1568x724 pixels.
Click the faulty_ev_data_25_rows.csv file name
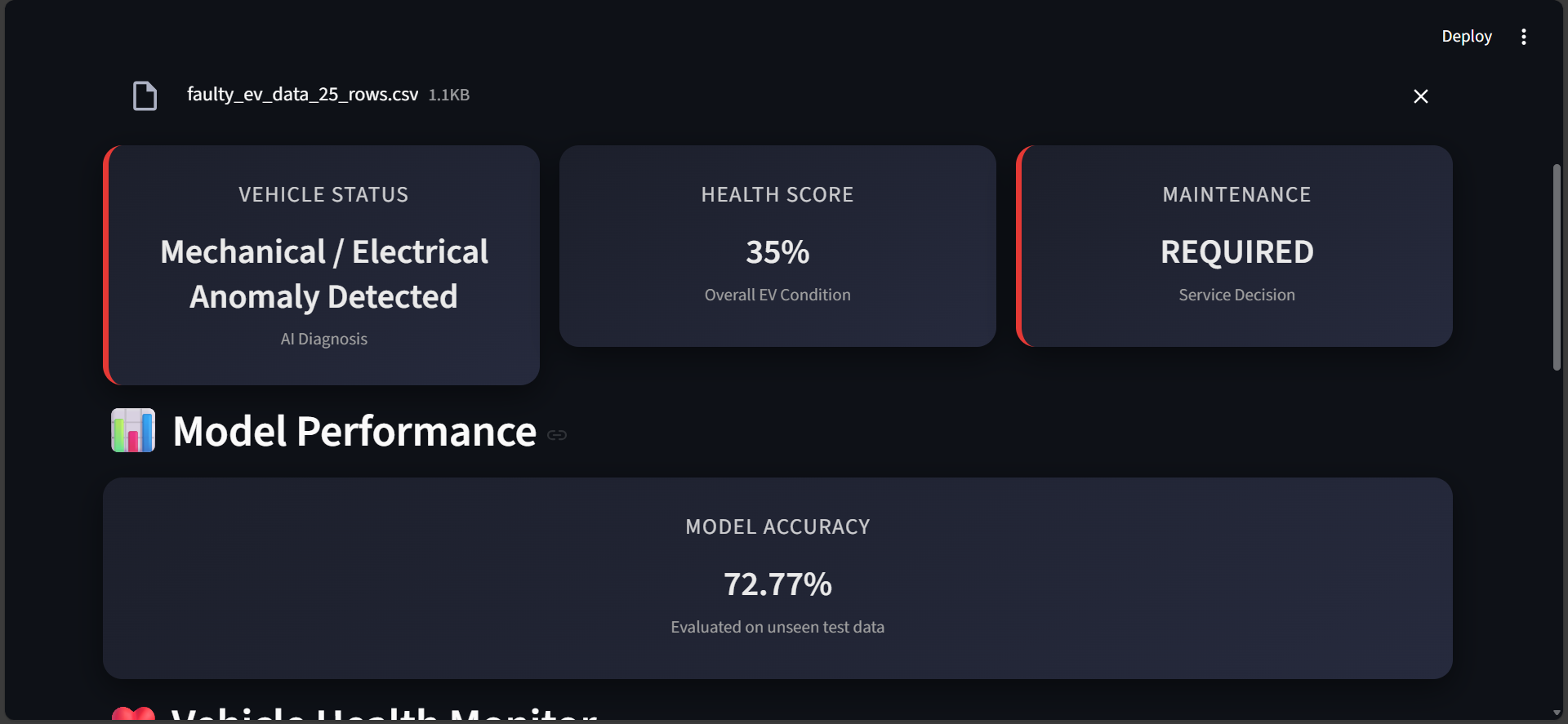click(x=302, y=95)
